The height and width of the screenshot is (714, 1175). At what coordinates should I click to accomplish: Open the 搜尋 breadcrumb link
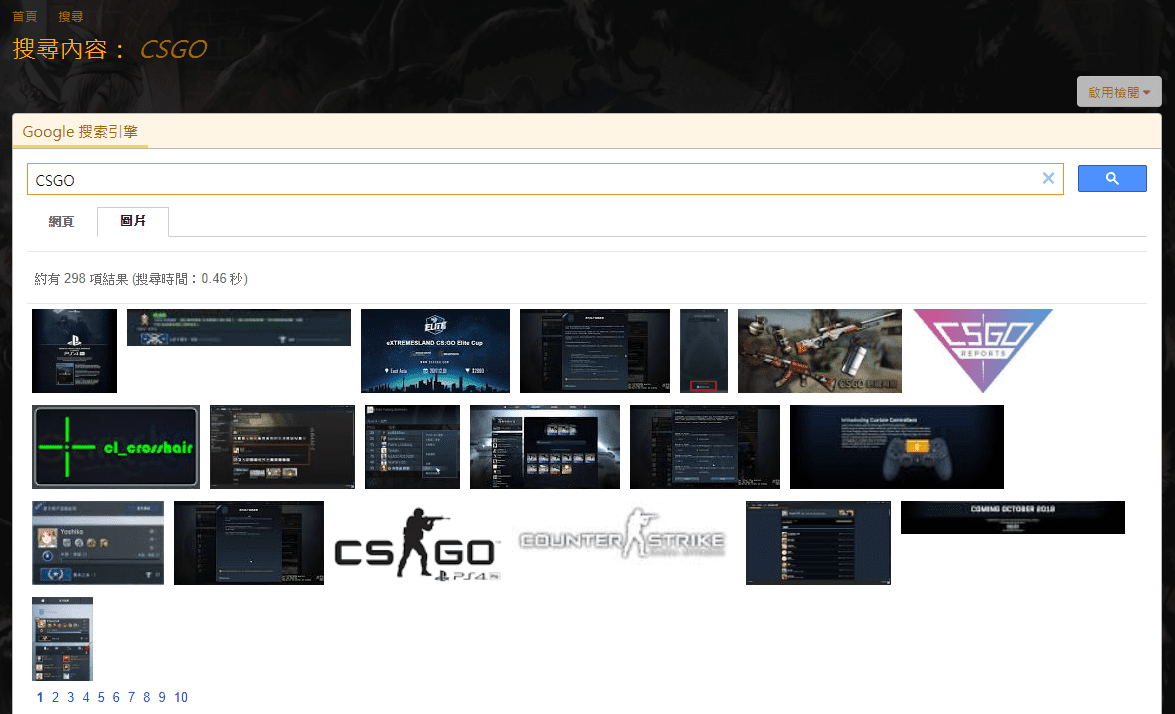pos(70,16)
